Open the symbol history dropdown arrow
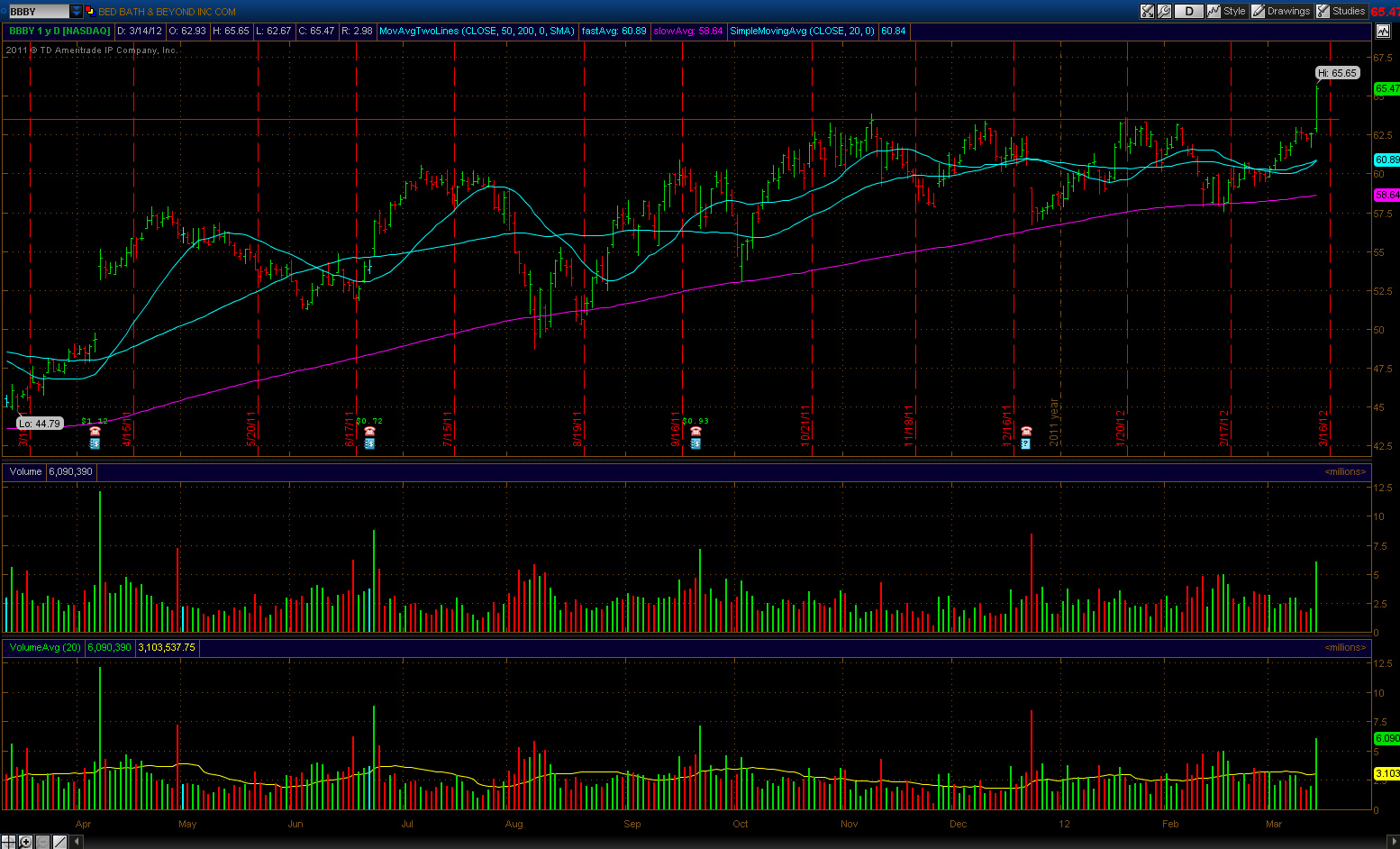This screenshot has height=849, width=1400. click(x=77, y=11)
